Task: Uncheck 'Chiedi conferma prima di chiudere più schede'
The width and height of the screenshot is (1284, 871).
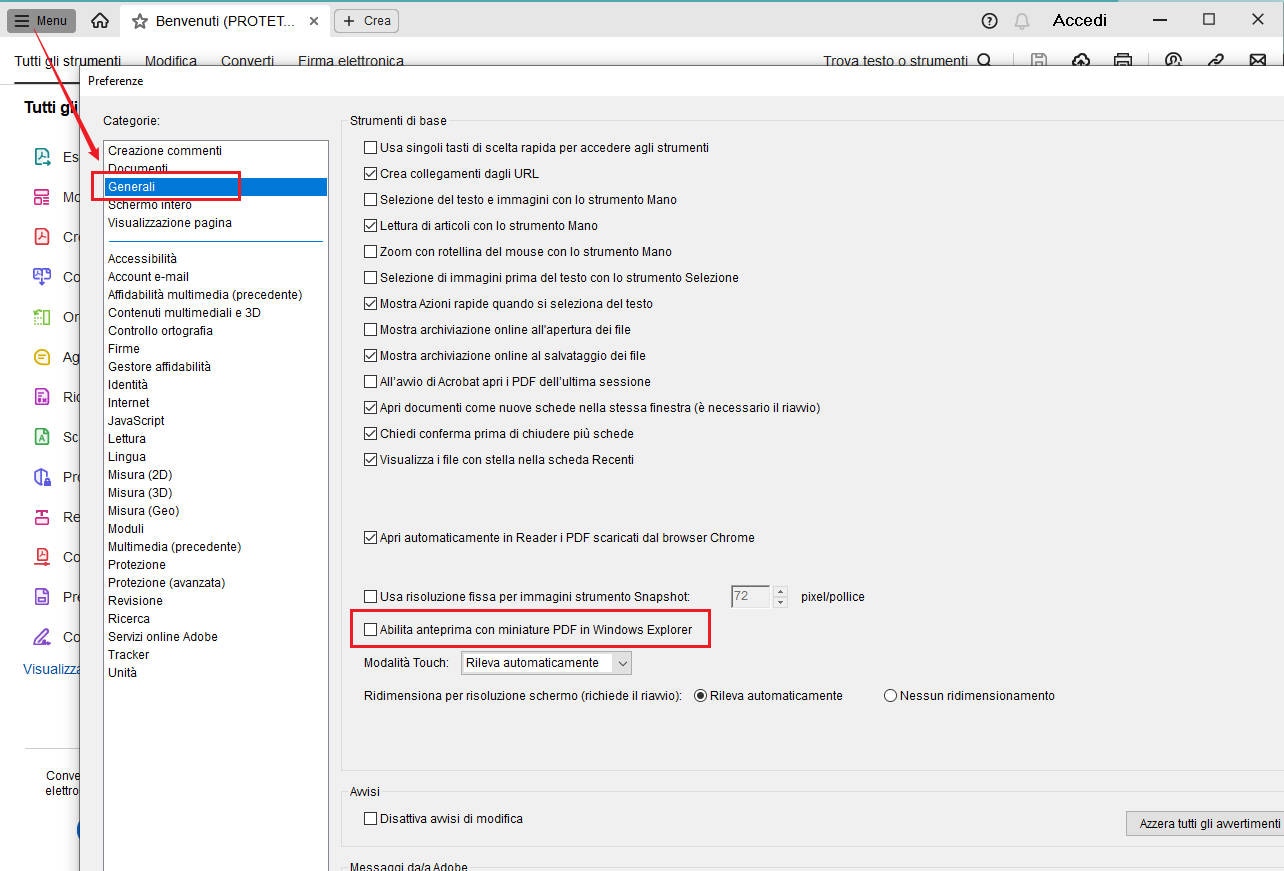Action: click(371, 434)
